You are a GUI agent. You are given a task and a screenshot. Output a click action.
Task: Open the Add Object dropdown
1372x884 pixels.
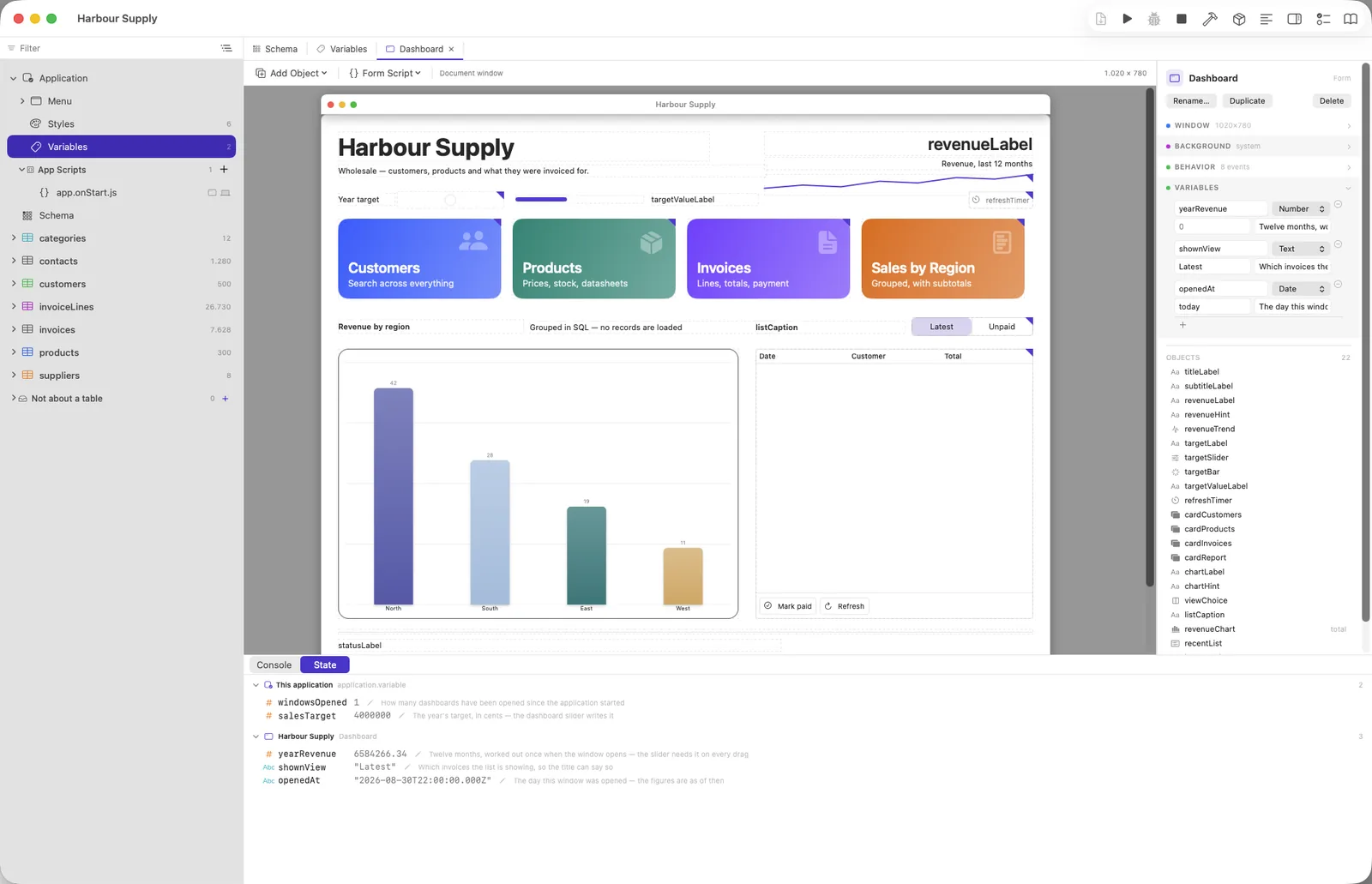tap(292, 73)
